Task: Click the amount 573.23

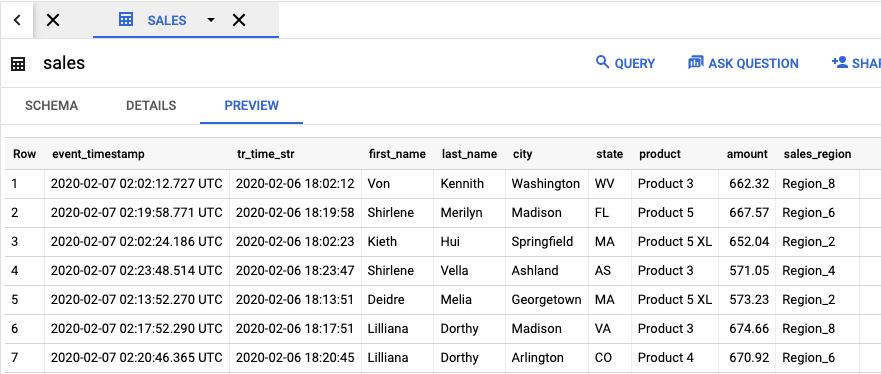Action: pyautogui.click(x=749, y=300)
